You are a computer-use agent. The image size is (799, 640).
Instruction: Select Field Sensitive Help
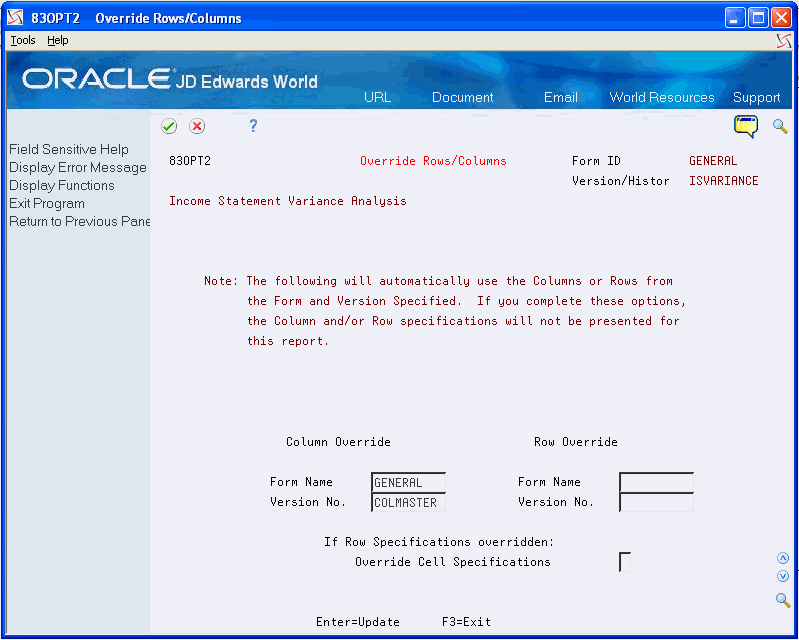point(69,149)
